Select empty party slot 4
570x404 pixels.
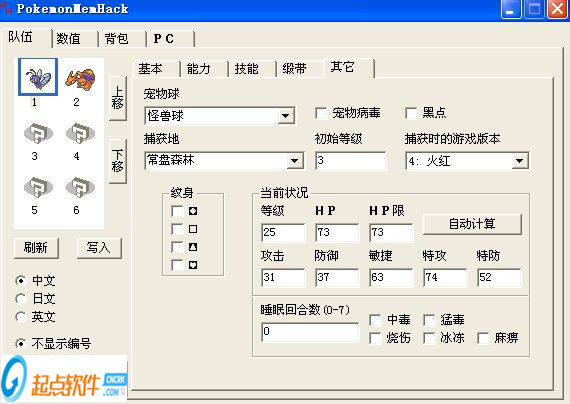point(80,133)
